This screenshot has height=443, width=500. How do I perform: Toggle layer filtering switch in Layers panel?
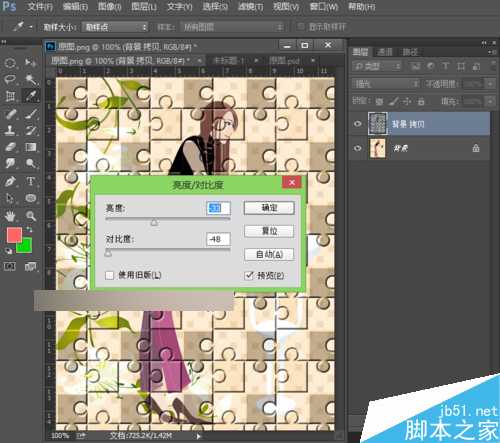(x=494, y=66)
